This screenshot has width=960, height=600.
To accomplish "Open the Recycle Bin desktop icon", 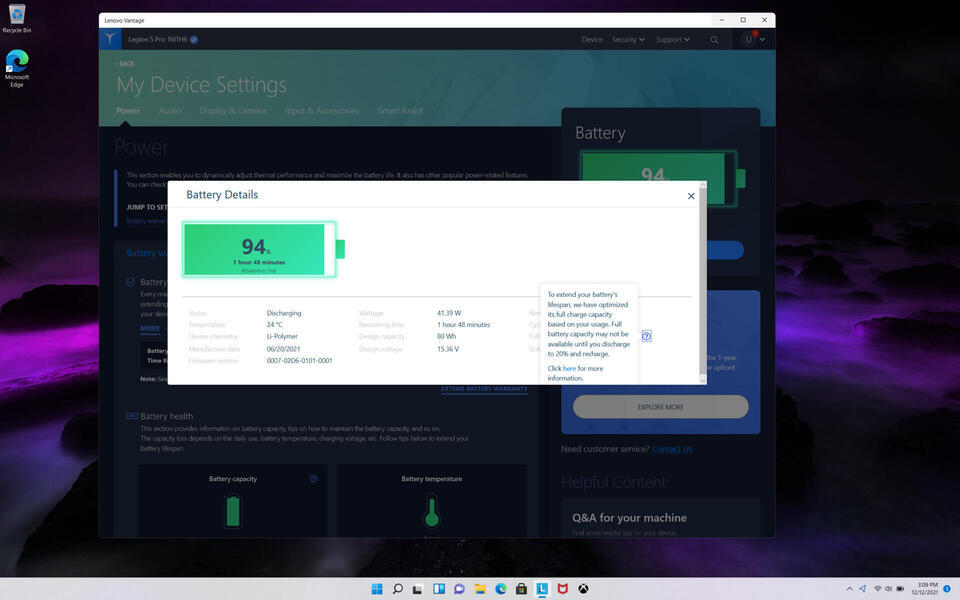I will (17, 18).
